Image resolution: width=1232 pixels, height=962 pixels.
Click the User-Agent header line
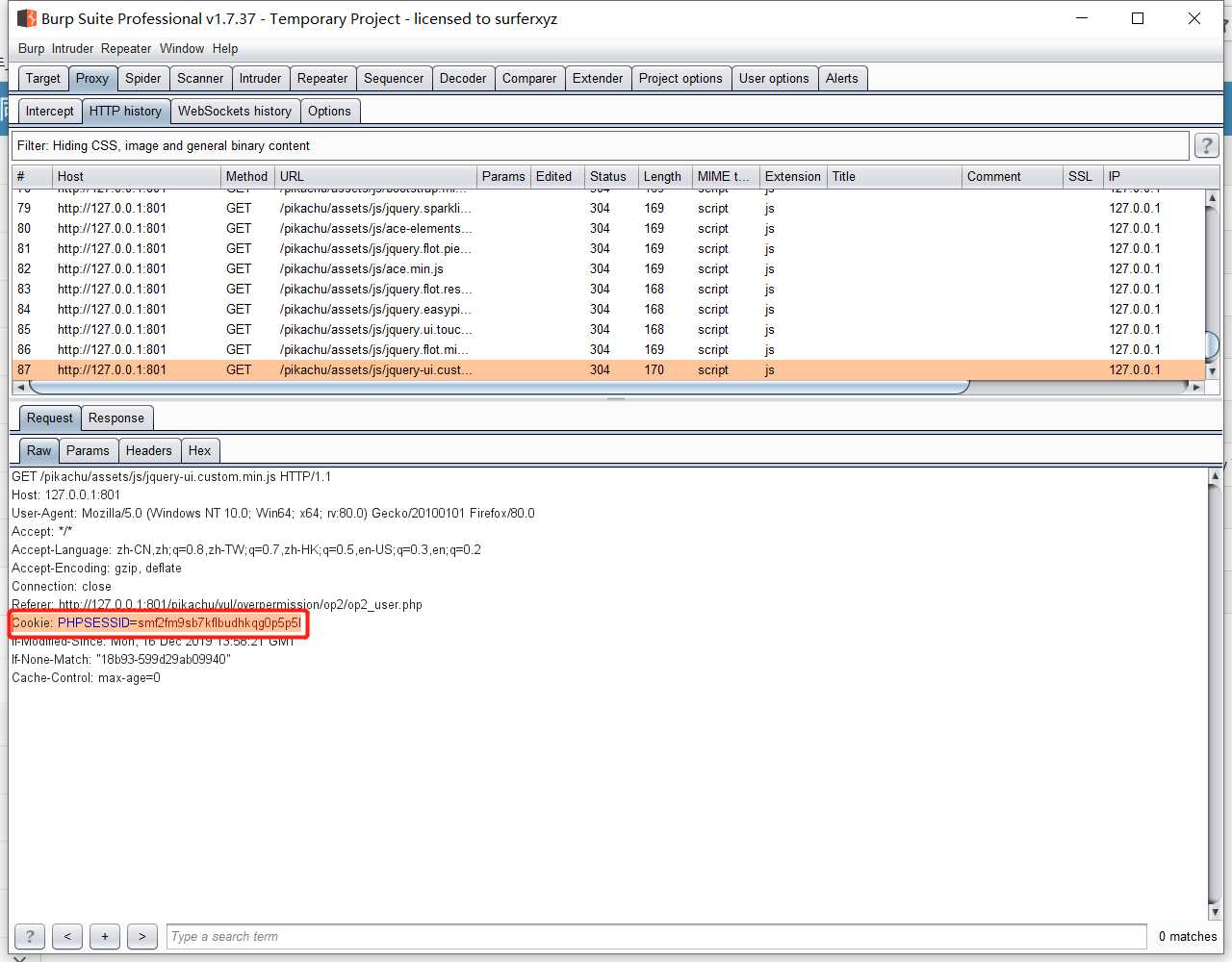(273, 513)
